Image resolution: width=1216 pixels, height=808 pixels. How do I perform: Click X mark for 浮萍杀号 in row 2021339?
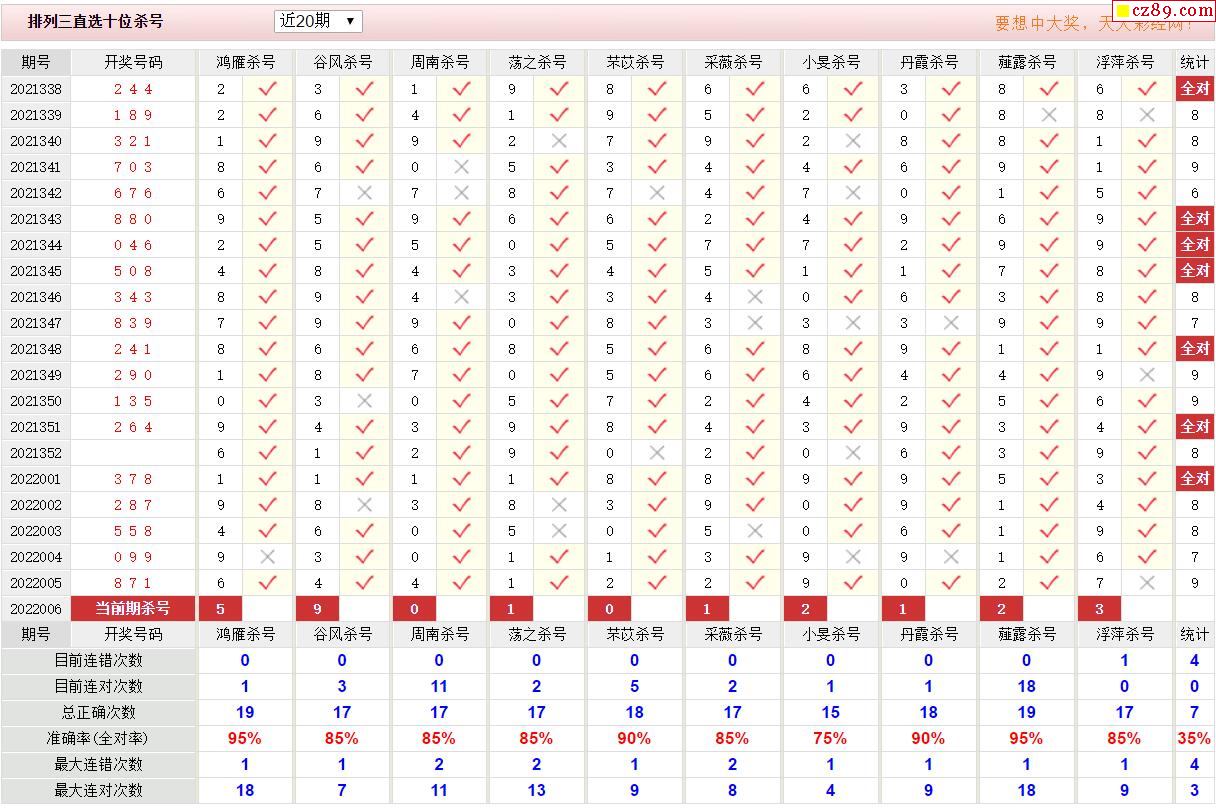point(1147,115)
